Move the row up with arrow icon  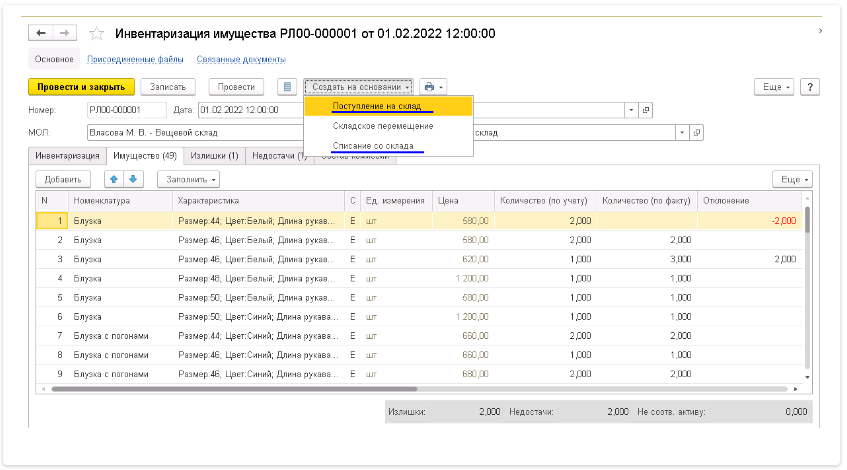click(x=113, y=179)
